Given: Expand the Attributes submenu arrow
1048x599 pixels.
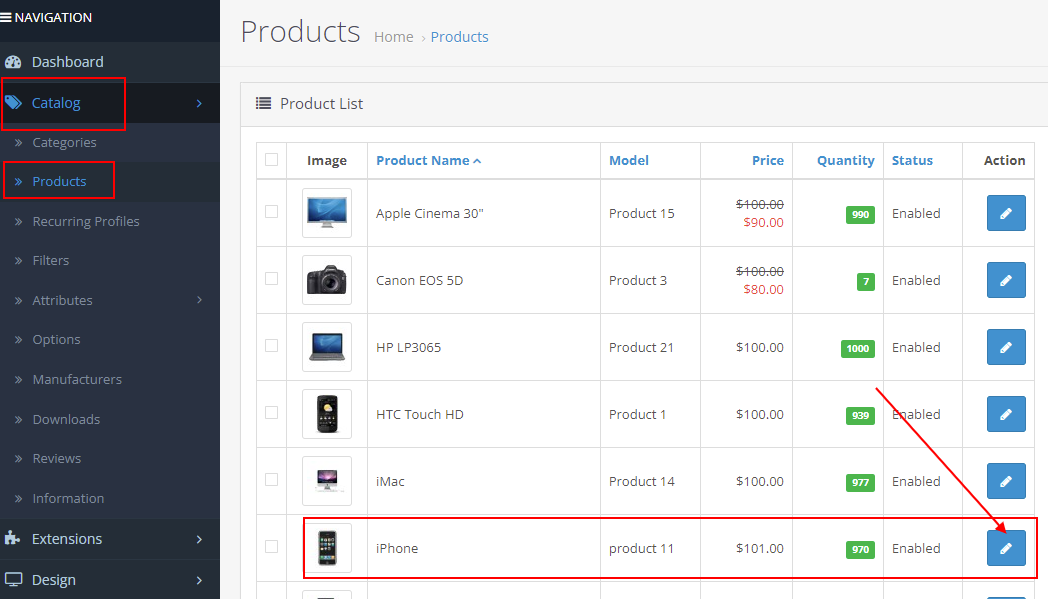Looking at the screenshot, I should [x=199, y=300].
